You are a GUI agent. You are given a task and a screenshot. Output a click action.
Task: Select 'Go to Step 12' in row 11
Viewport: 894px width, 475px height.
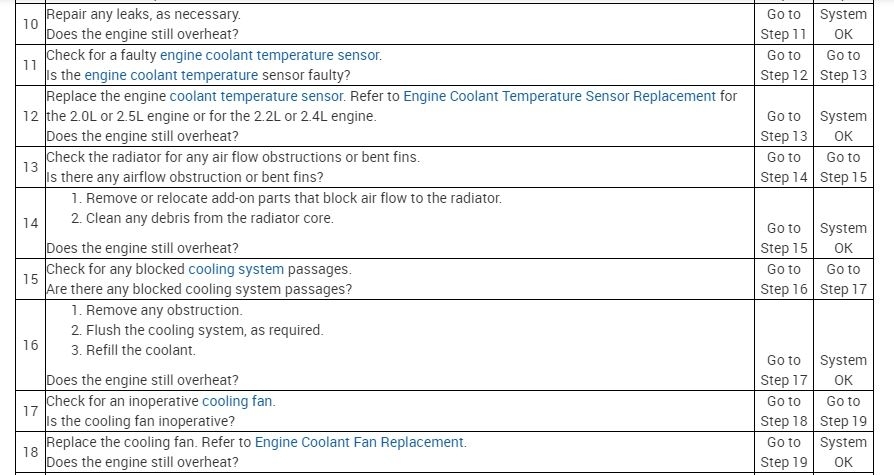tap(783, 65)
